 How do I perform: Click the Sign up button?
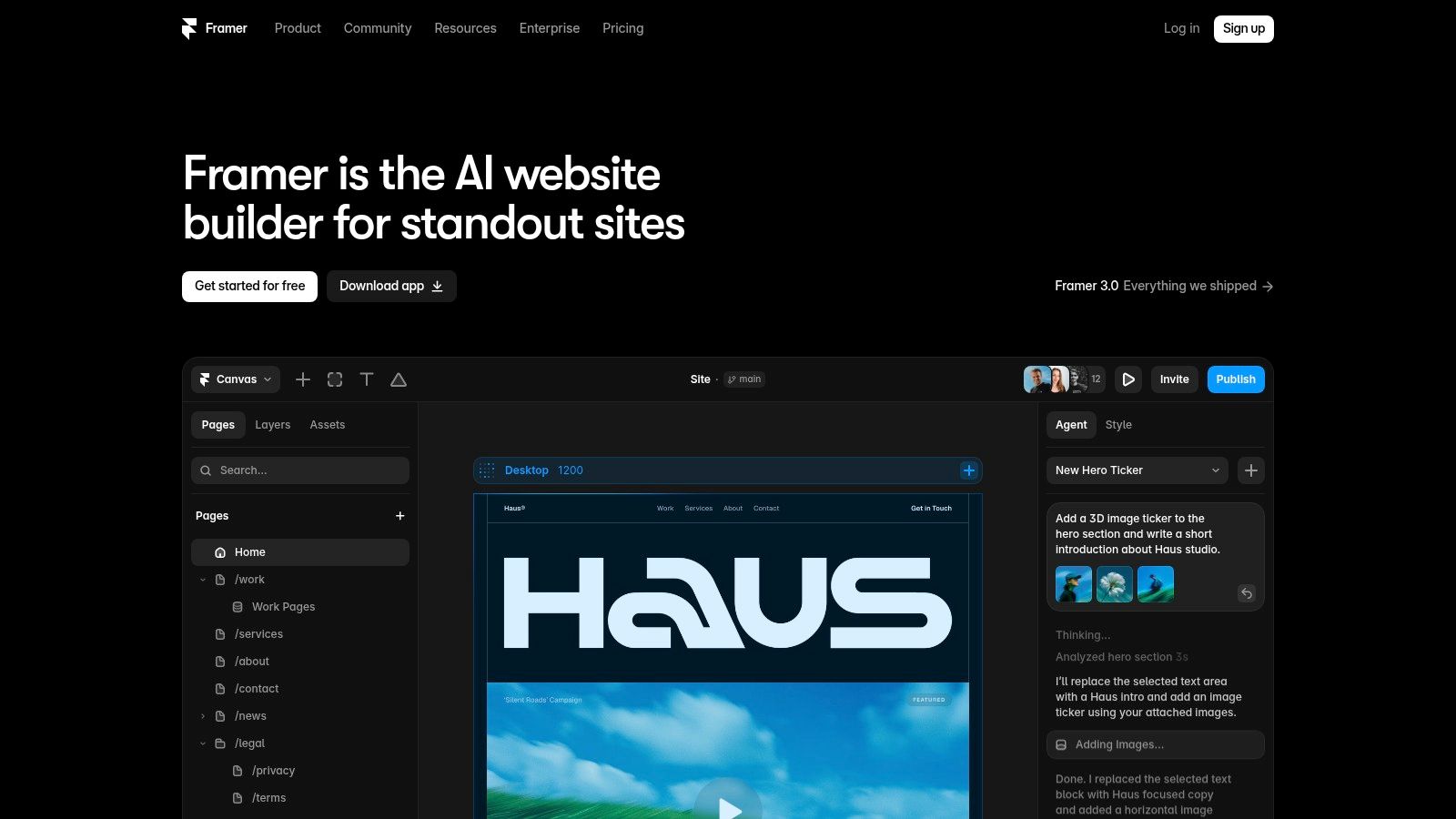point(1244,29)
